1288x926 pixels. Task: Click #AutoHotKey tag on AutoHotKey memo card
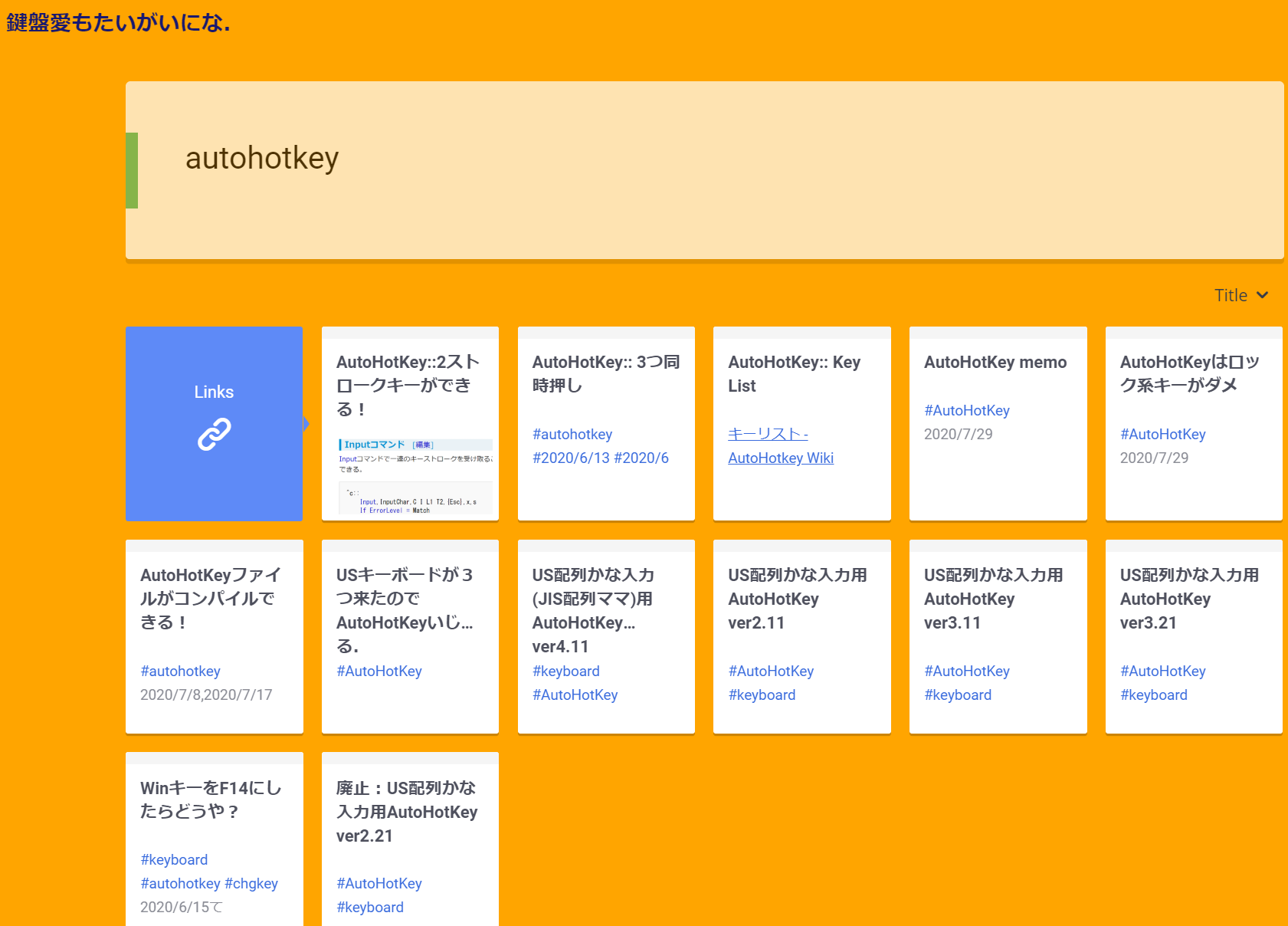pyautogui.click(x=967, y=411)
